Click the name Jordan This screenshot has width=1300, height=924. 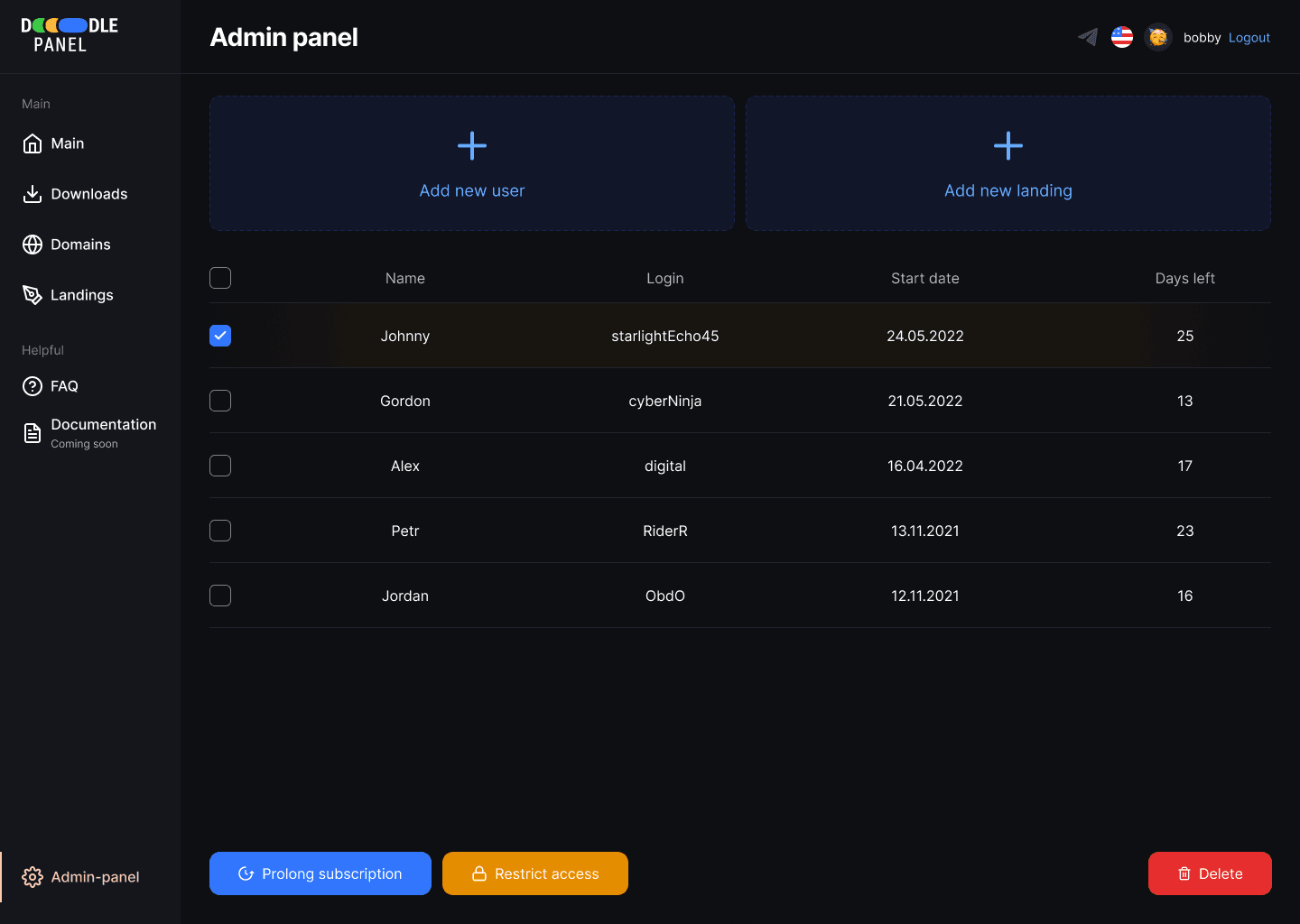tap(405, 596)
